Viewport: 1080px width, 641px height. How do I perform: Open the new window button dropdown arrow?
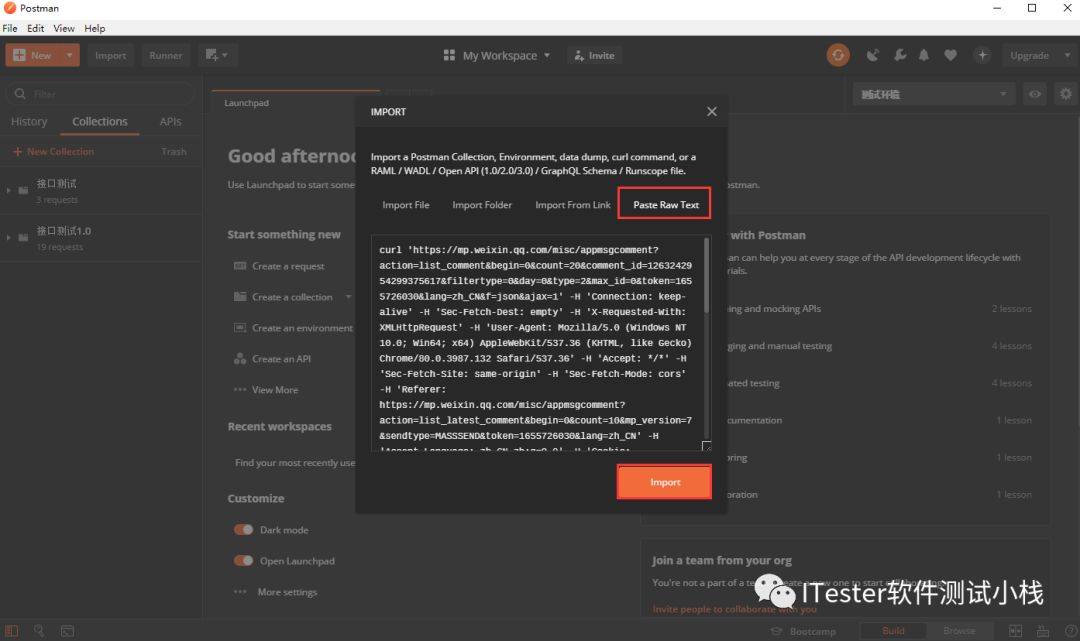225,55
